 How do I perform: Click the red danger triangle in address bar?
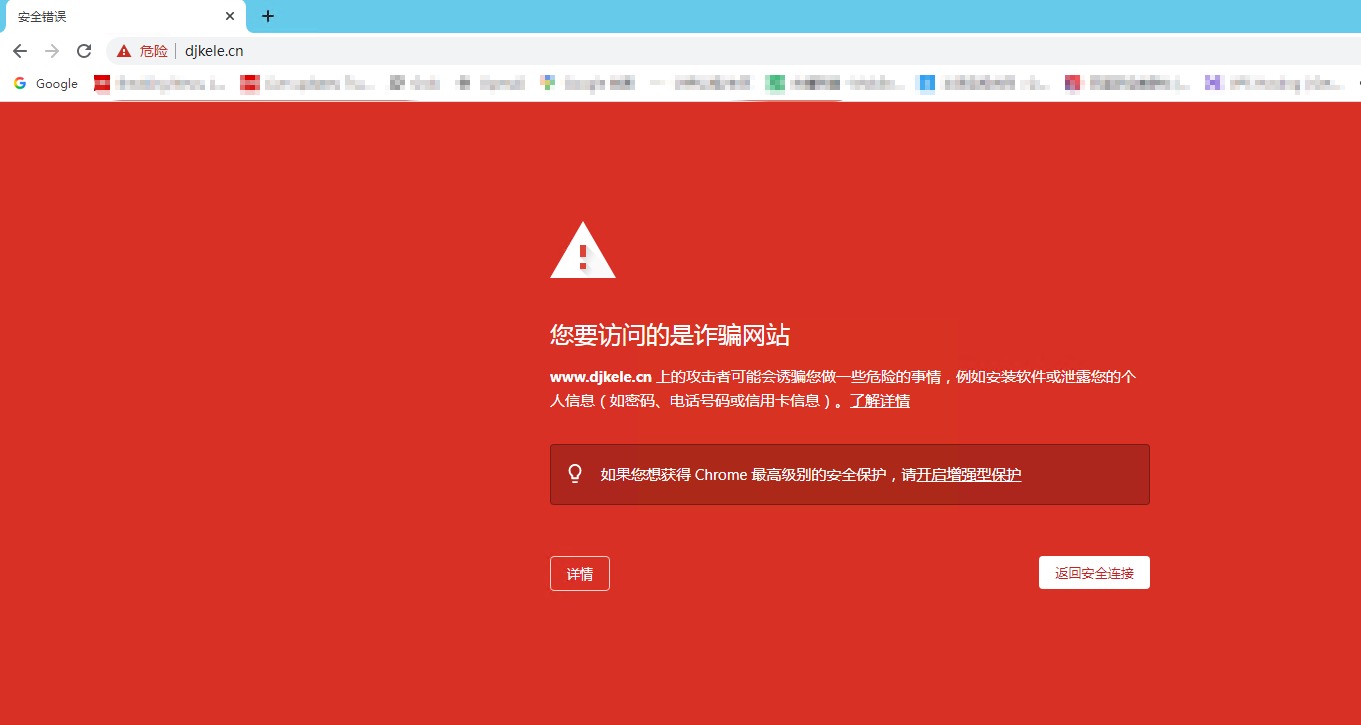124,51
